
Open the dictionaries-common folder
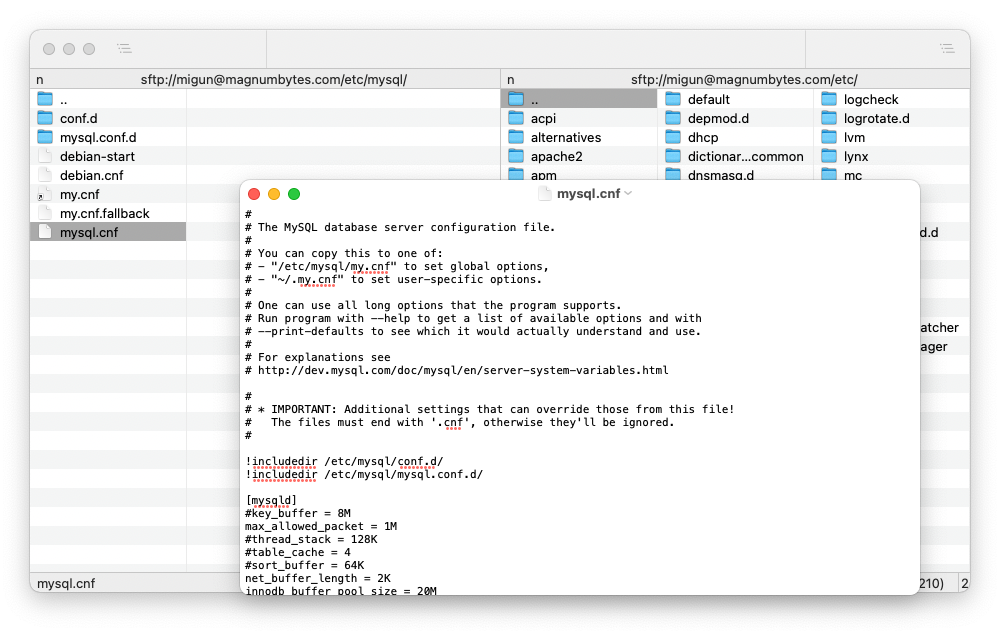pyautogui.click(x=736, y=156)
